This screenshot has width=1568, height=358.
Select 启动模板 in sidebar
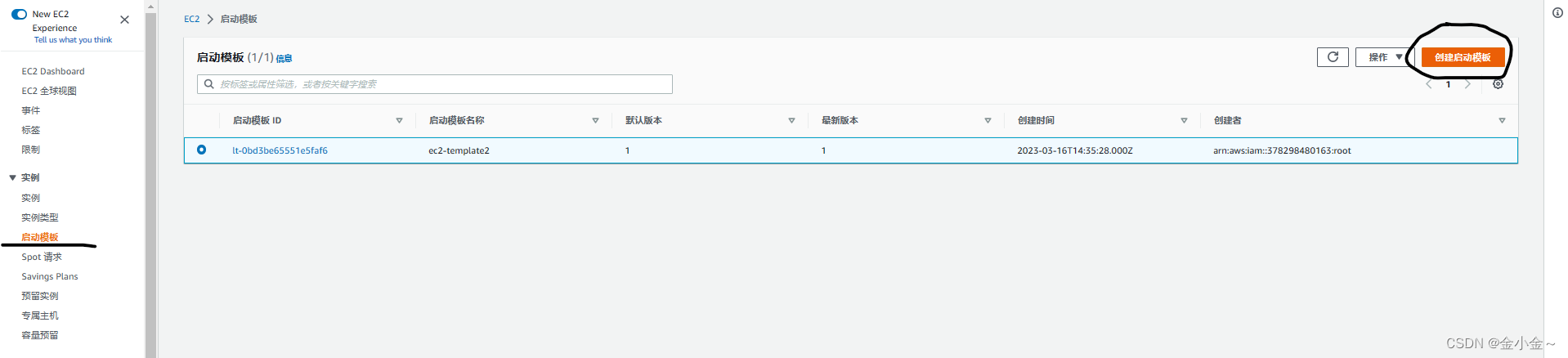[x=40, y=237]
